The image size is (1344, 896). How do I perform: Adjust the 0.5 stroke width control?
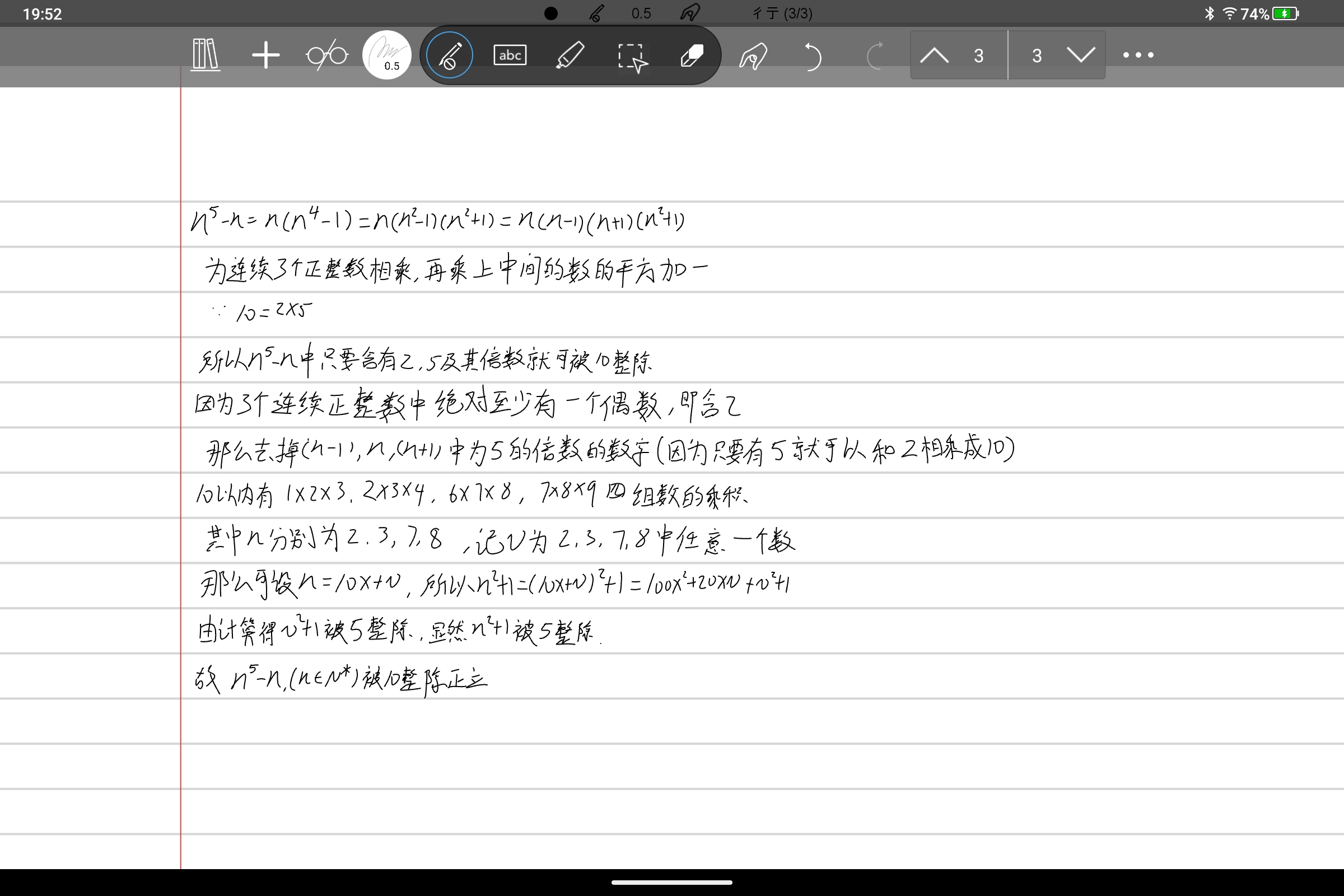(641, 12)
